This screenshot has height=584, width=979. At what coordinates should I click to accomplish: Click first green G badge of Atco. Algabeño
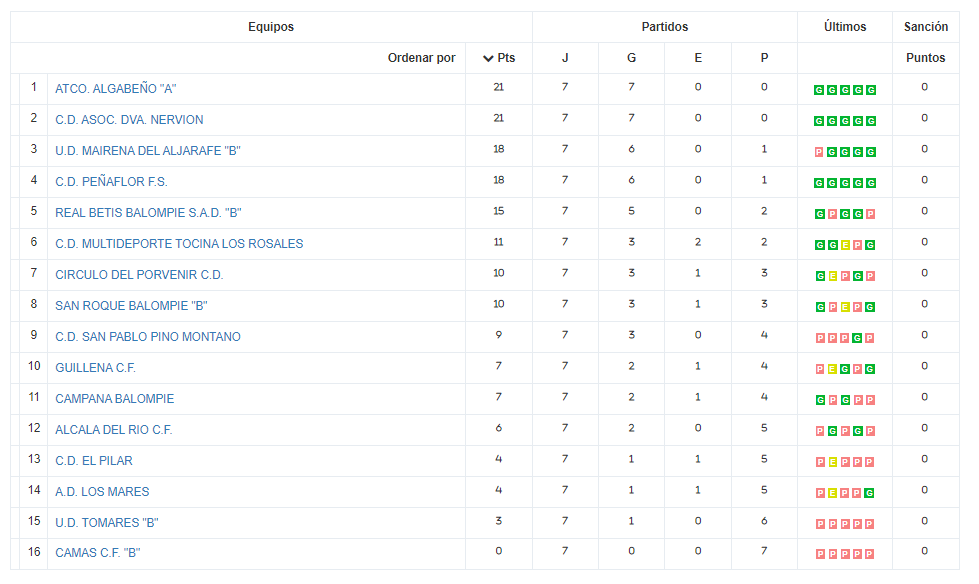pyautogui.click(x=819, y=90)
